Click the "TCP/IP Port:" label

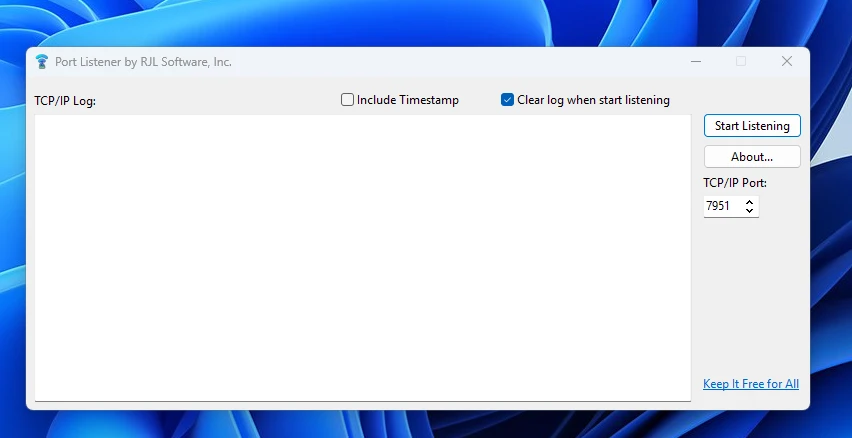tap(735, 183)
